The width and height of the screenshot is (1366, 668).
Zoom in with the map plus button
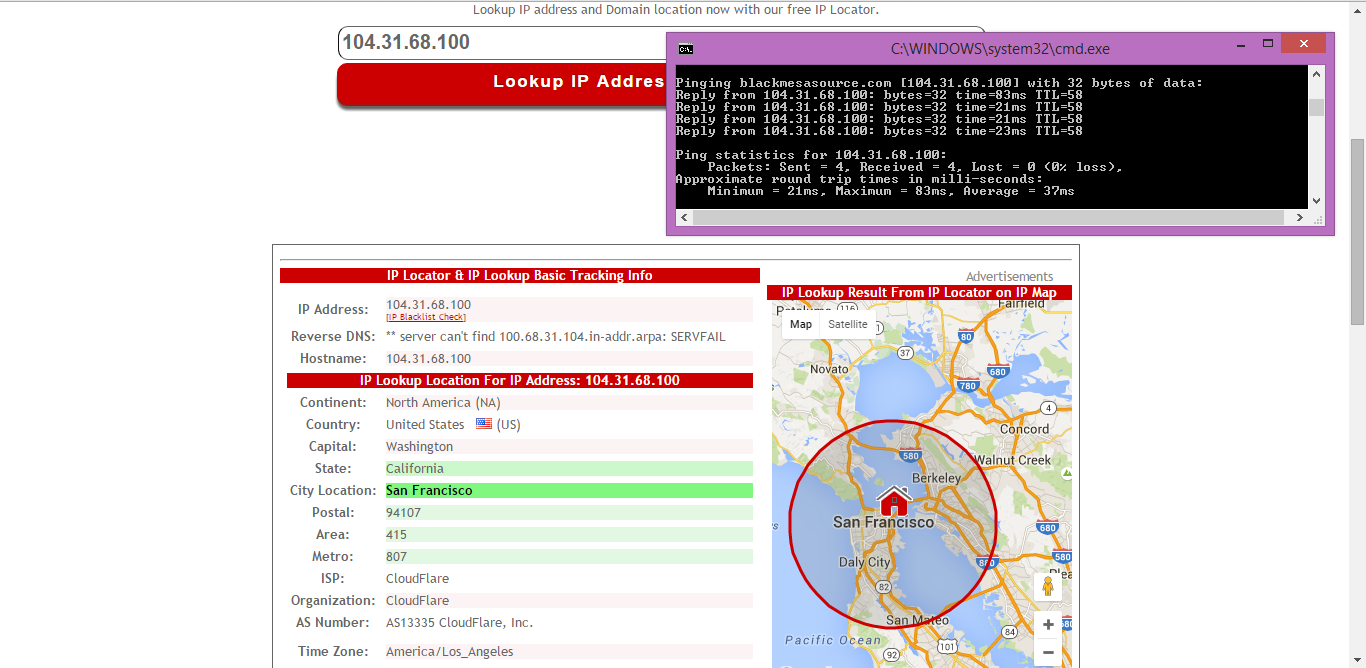click(x=1048, y=625)
